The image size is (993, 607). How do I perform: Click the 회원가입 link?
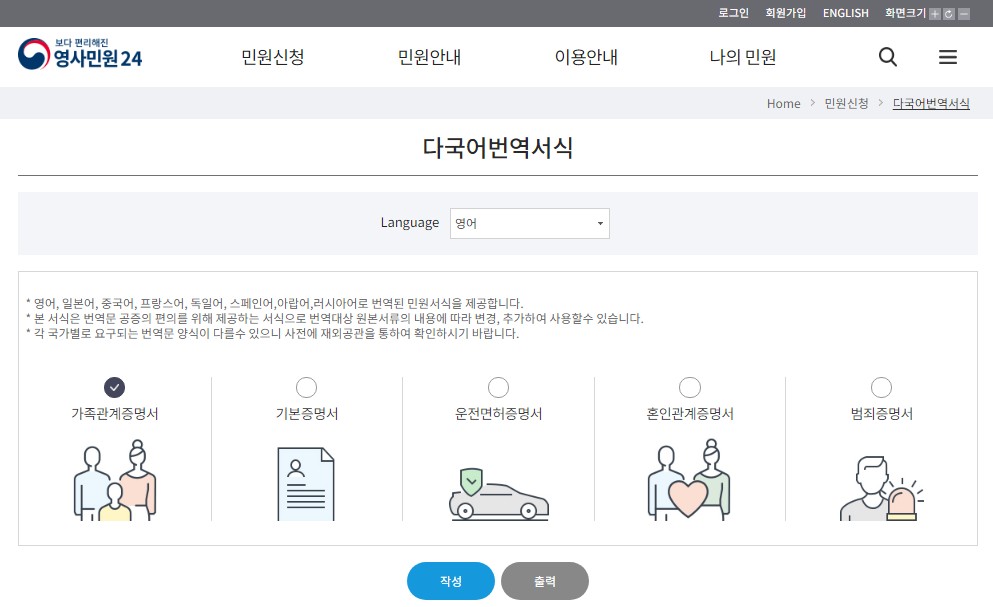[x=785, y=13]
